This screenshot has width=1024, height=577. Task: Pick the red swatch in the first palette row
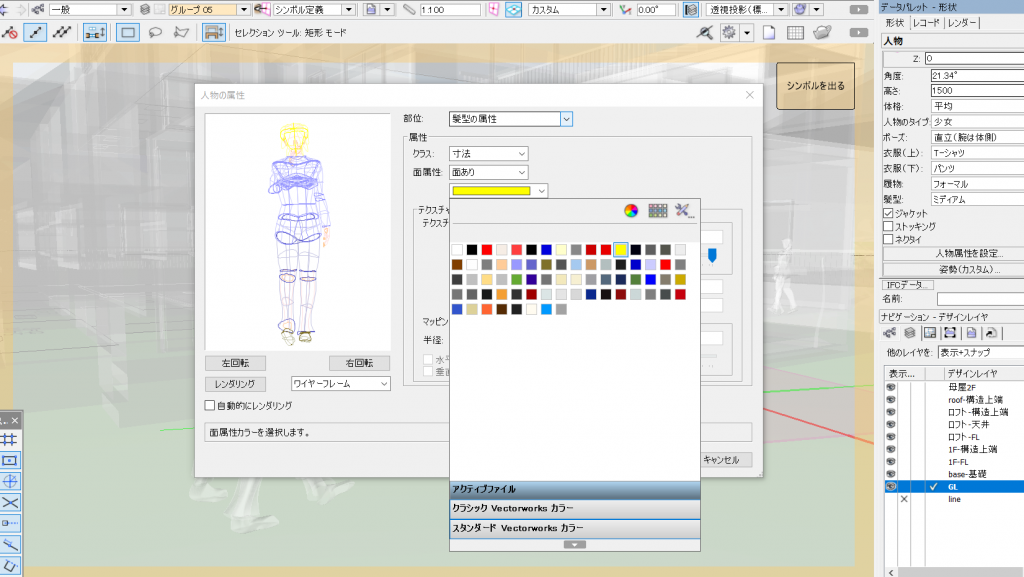click(x=486, y=249)
